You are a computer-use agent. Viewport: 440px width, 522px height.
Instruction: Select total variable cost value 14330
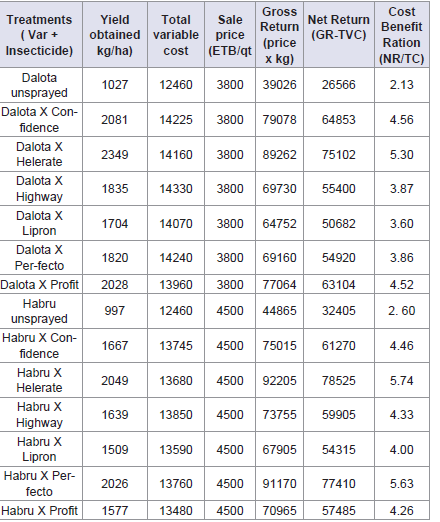[x=176, y=189]
